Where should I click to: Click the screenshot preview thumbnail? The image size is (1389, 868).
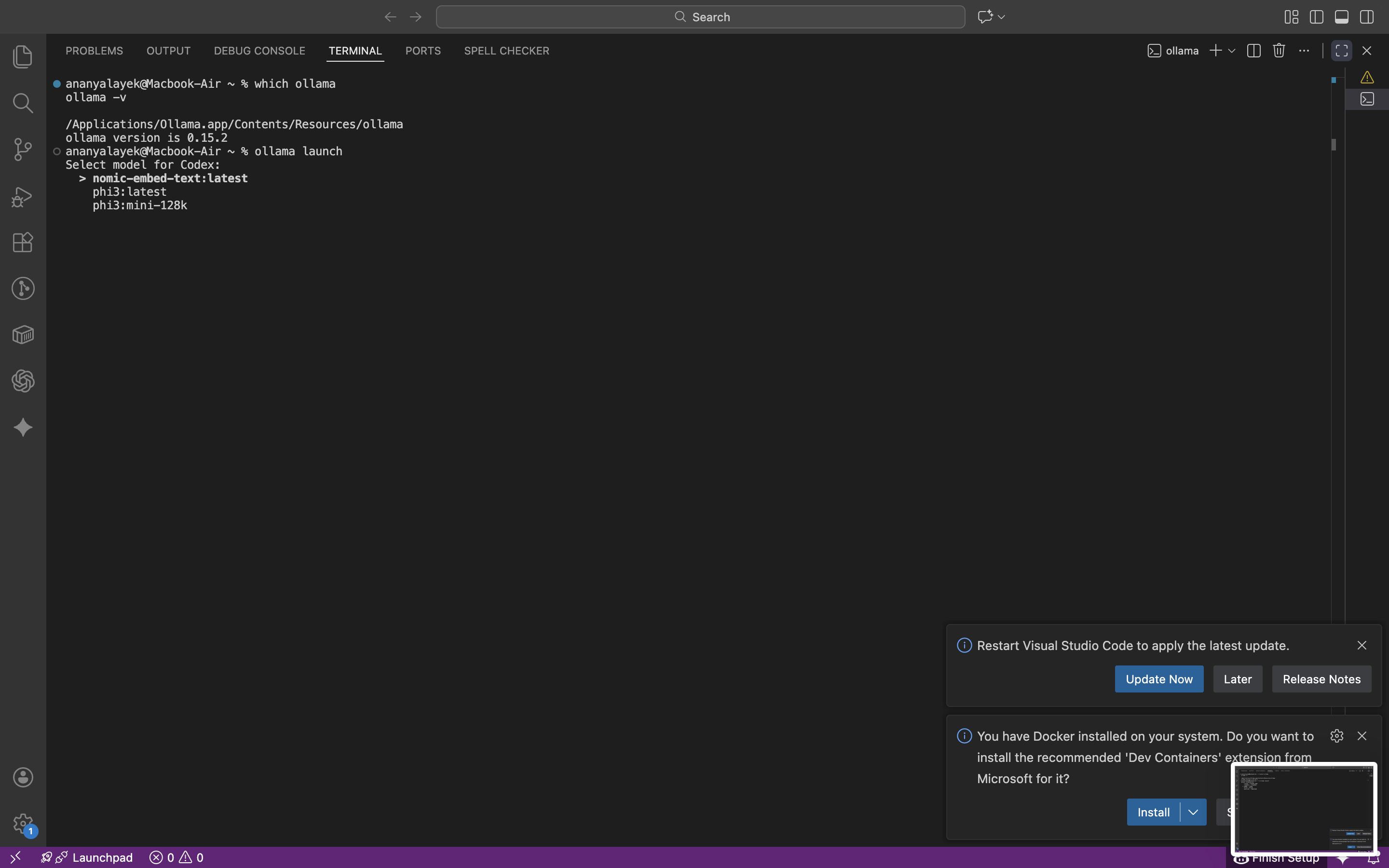pos(1304,809)
